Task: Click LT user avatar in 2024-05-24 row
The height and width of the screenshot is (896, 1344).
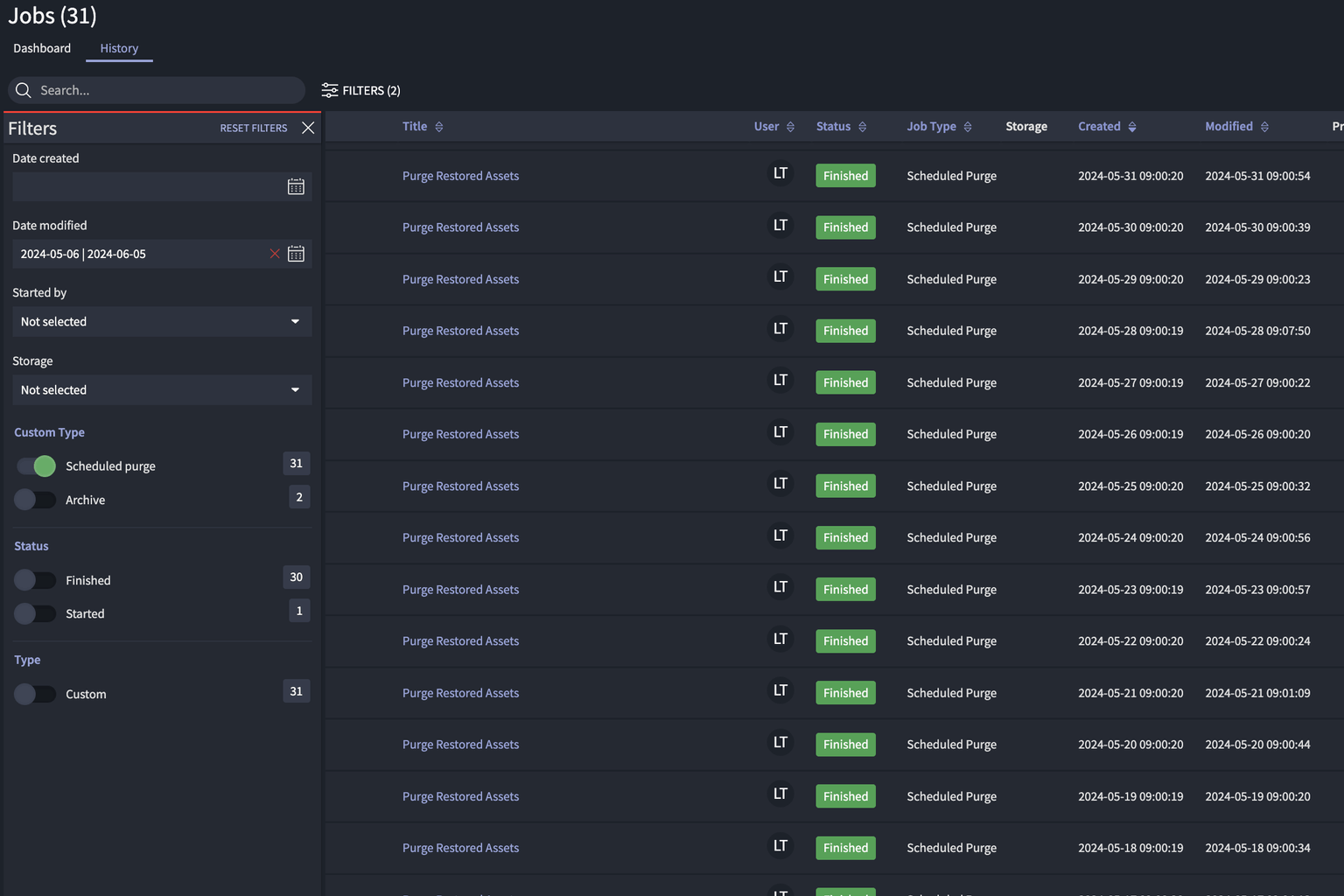Action: 780,535
